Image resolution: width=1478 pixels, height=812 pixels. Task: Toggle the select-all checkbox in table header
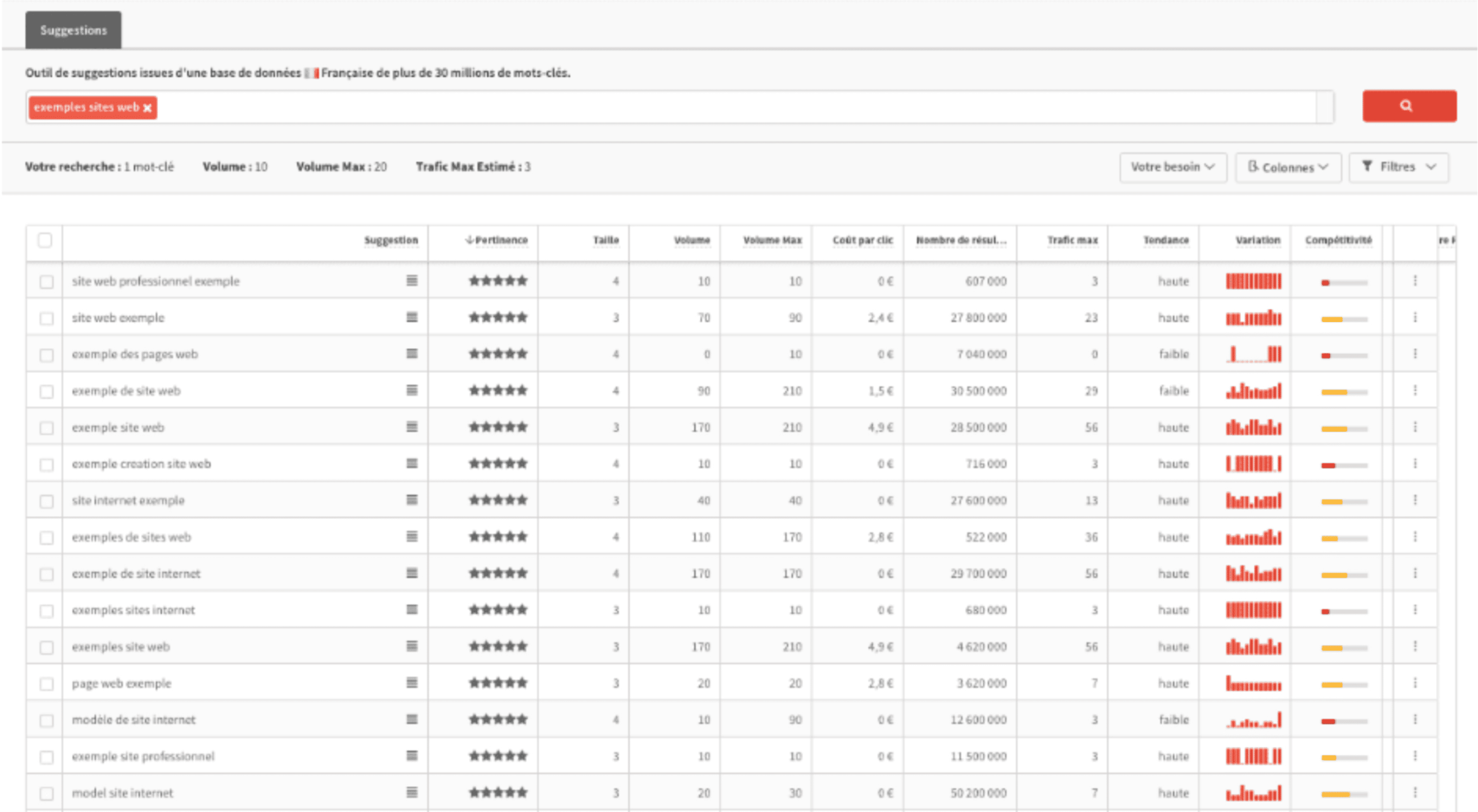(x=45, y=240)
